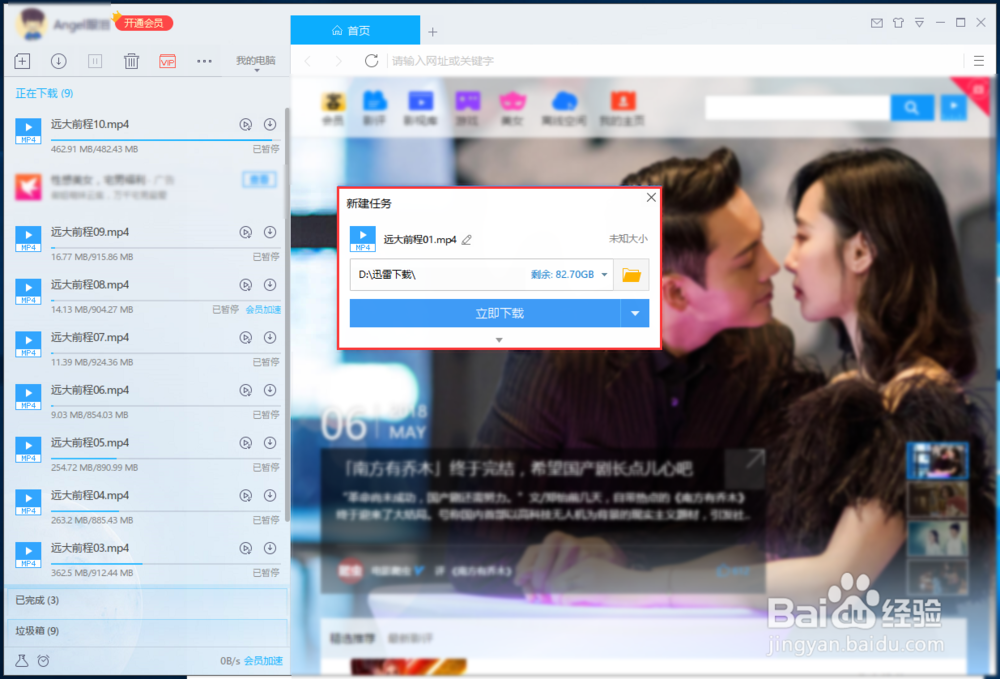Image resolution: width=1000 pixels, height=679 pixels.
Task: Click the URL address input field
Action: coord(673,61)
